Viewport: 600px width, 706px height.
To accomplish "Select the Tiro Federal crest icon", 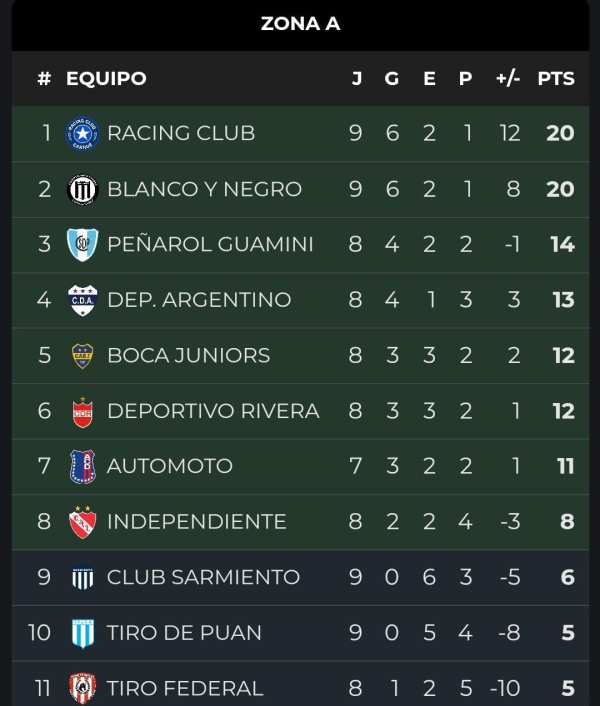I will pyautogui.click(x=82, y=688).
